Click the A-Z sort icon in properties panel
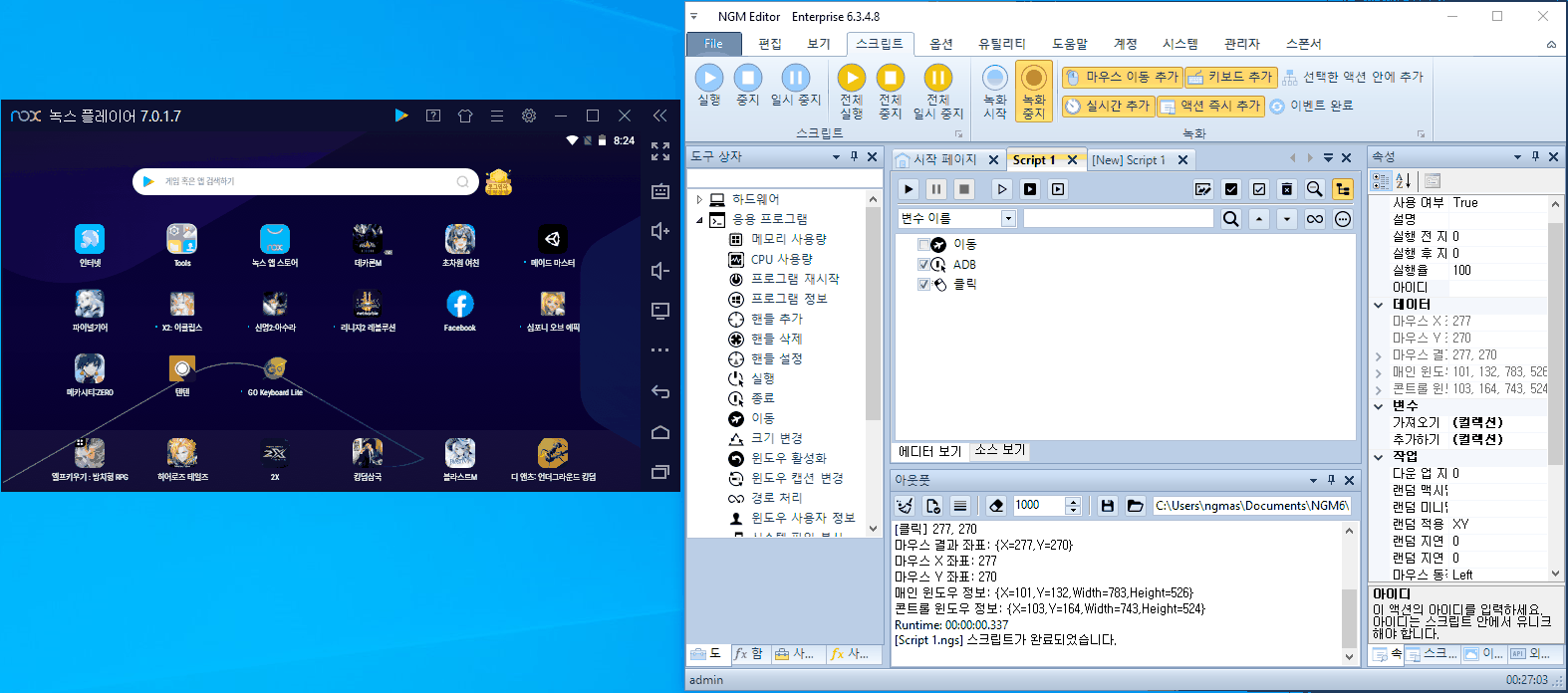1568x693 pixels. [1404, 180]
